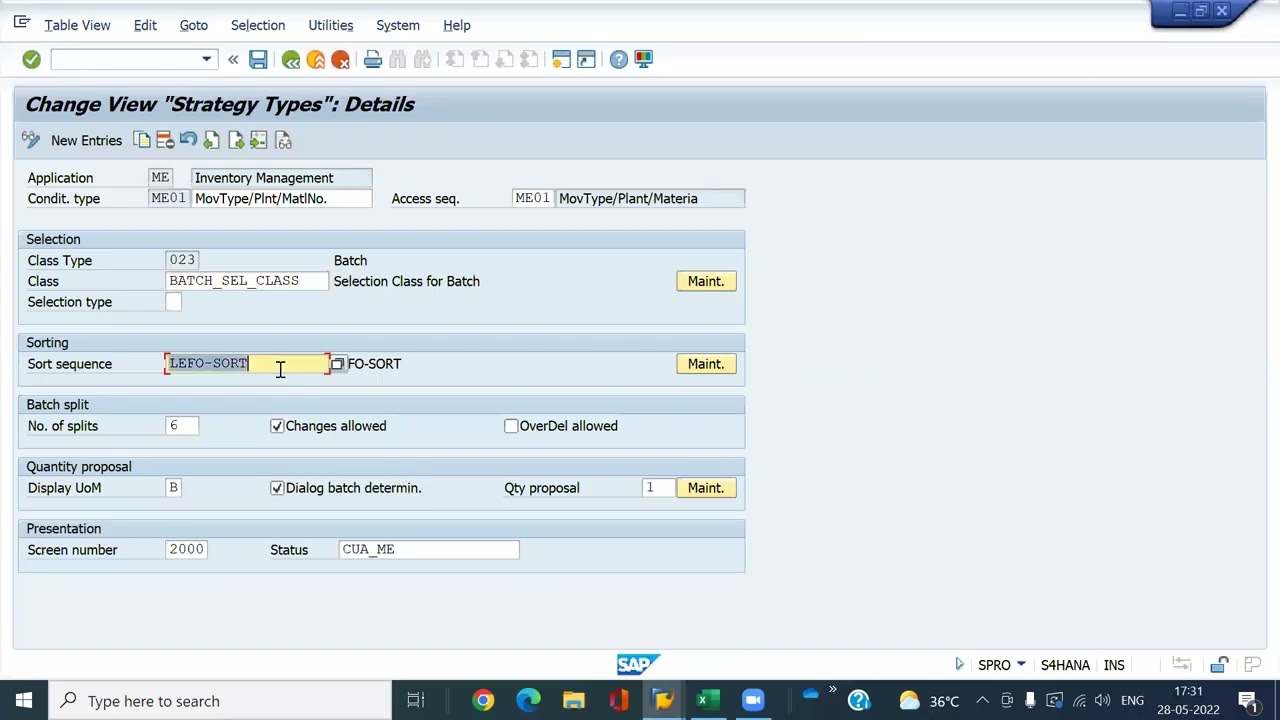Open Zoom from the taskbar
The width and height of the screenshot is (1280, 720).
pyautogui.click(x=753, y=701)
